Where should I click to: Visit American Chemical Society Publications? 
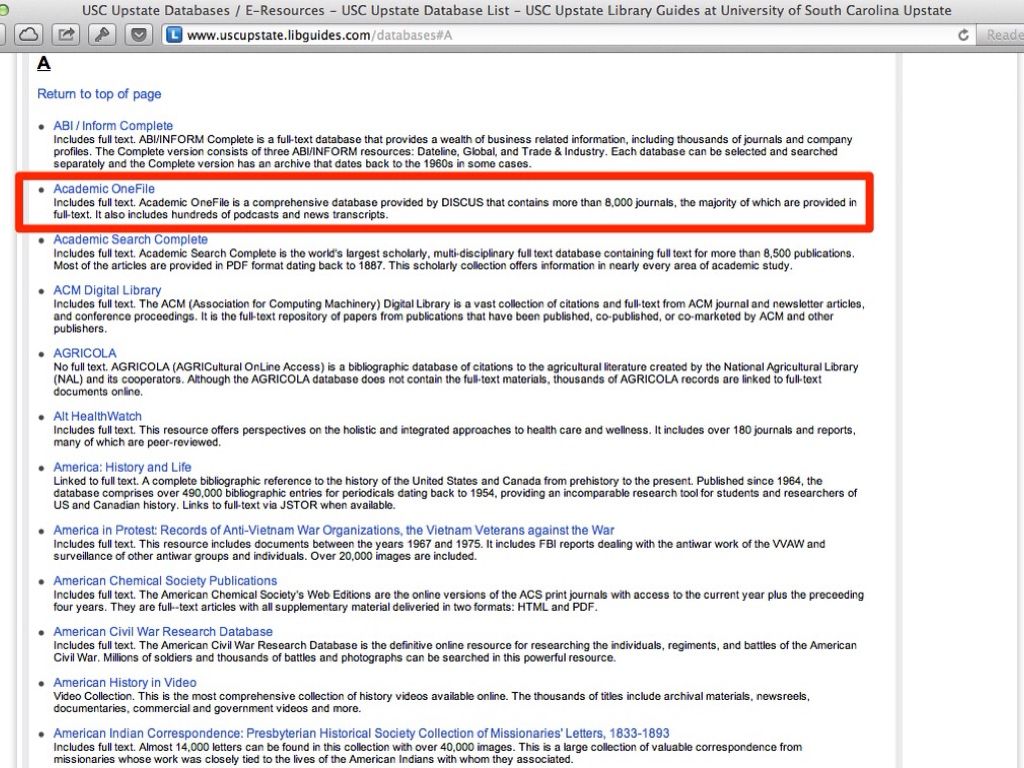pyautogui.click(x=165, y=581)
